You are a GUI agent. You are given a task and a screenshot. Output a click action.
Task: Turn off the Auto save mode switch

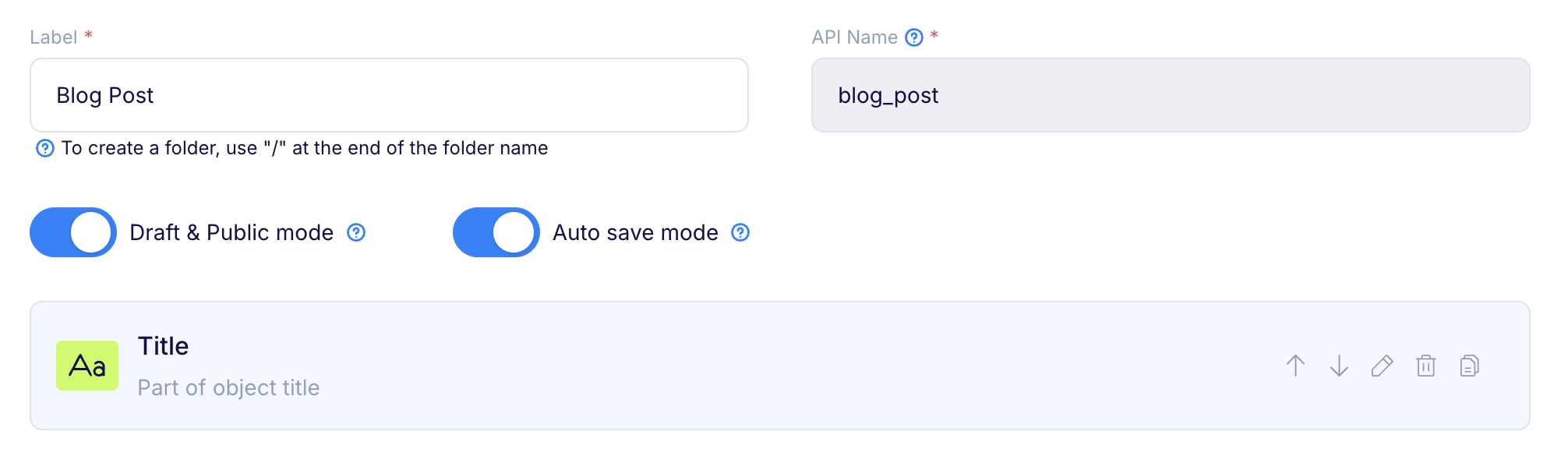pyautogui.click(x=496, y=232)
